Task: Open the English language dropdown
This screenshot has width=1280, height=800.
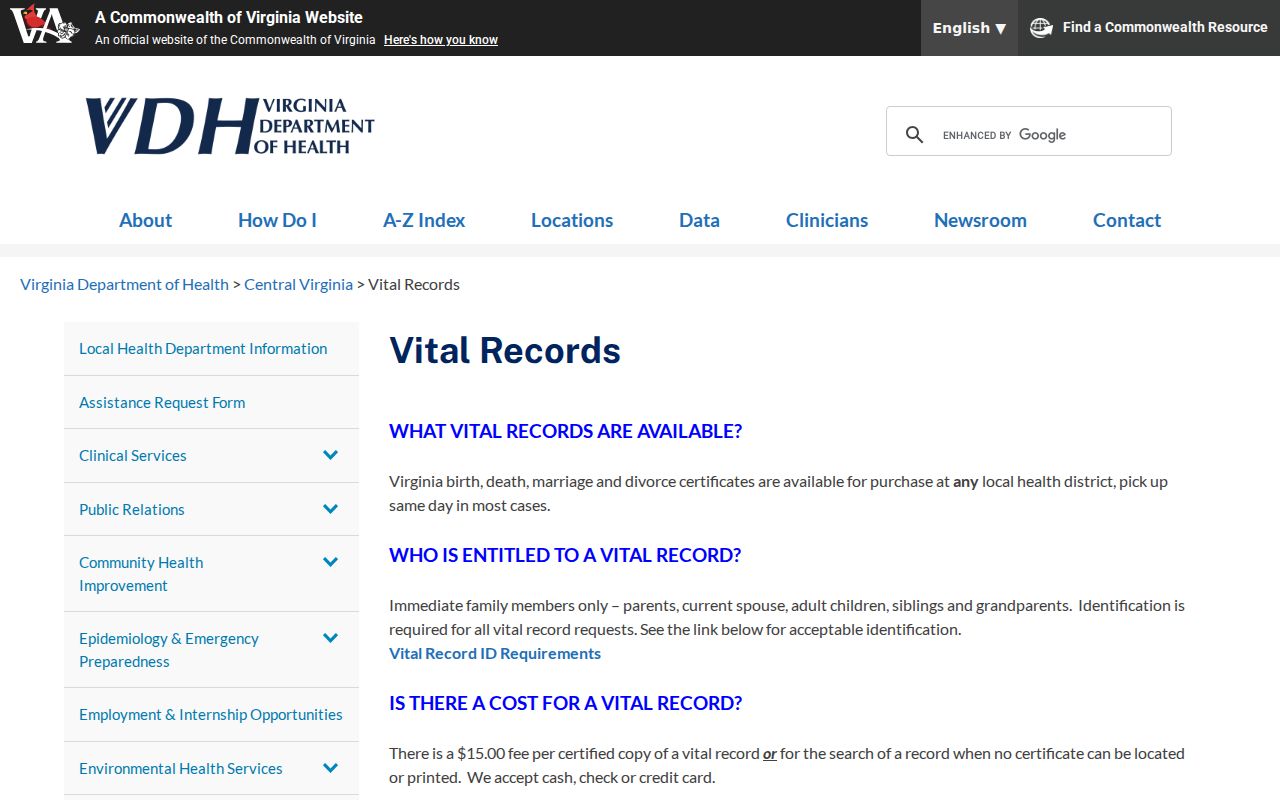Action: 969,28
